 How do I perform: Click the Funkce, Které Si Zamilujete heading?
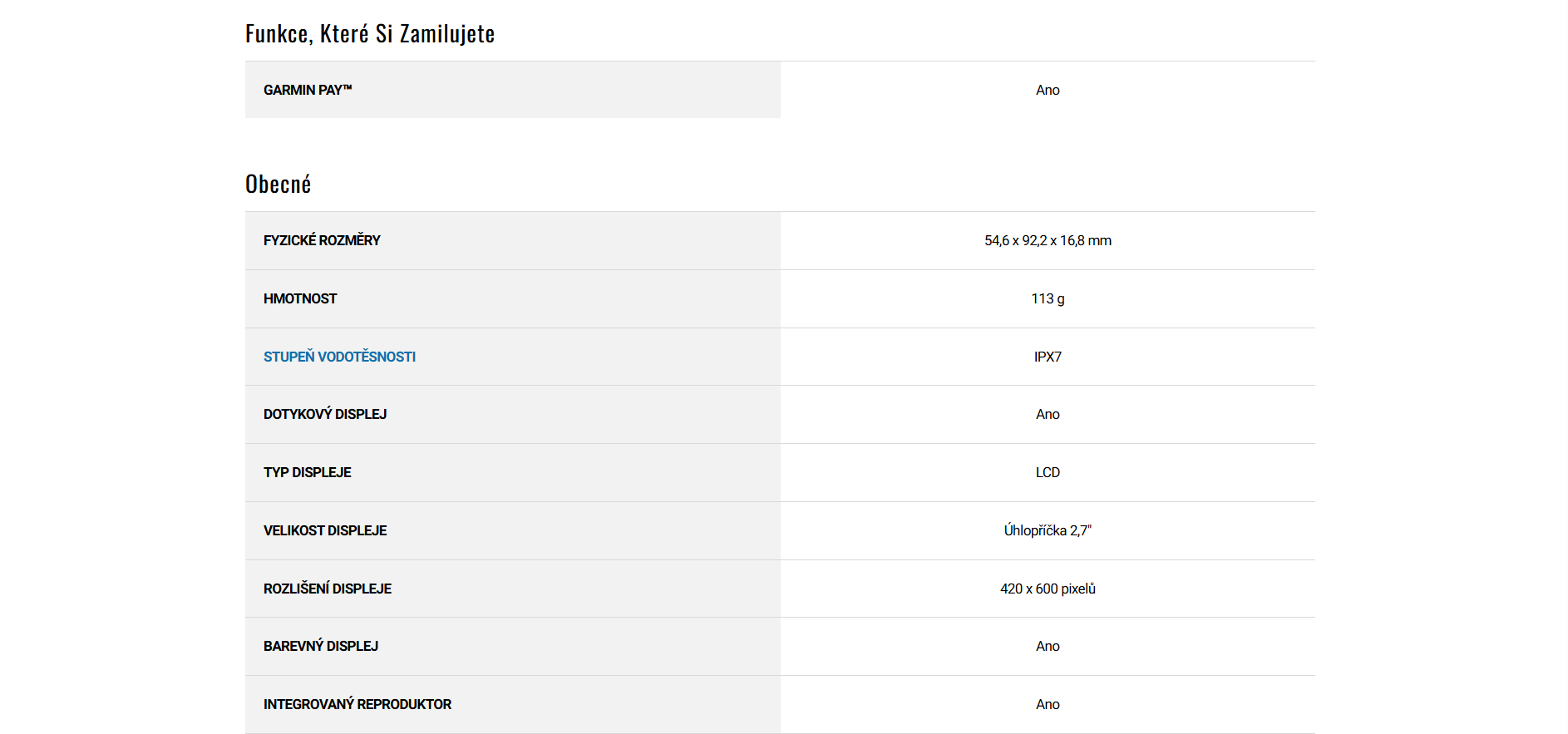pos(370,34)
